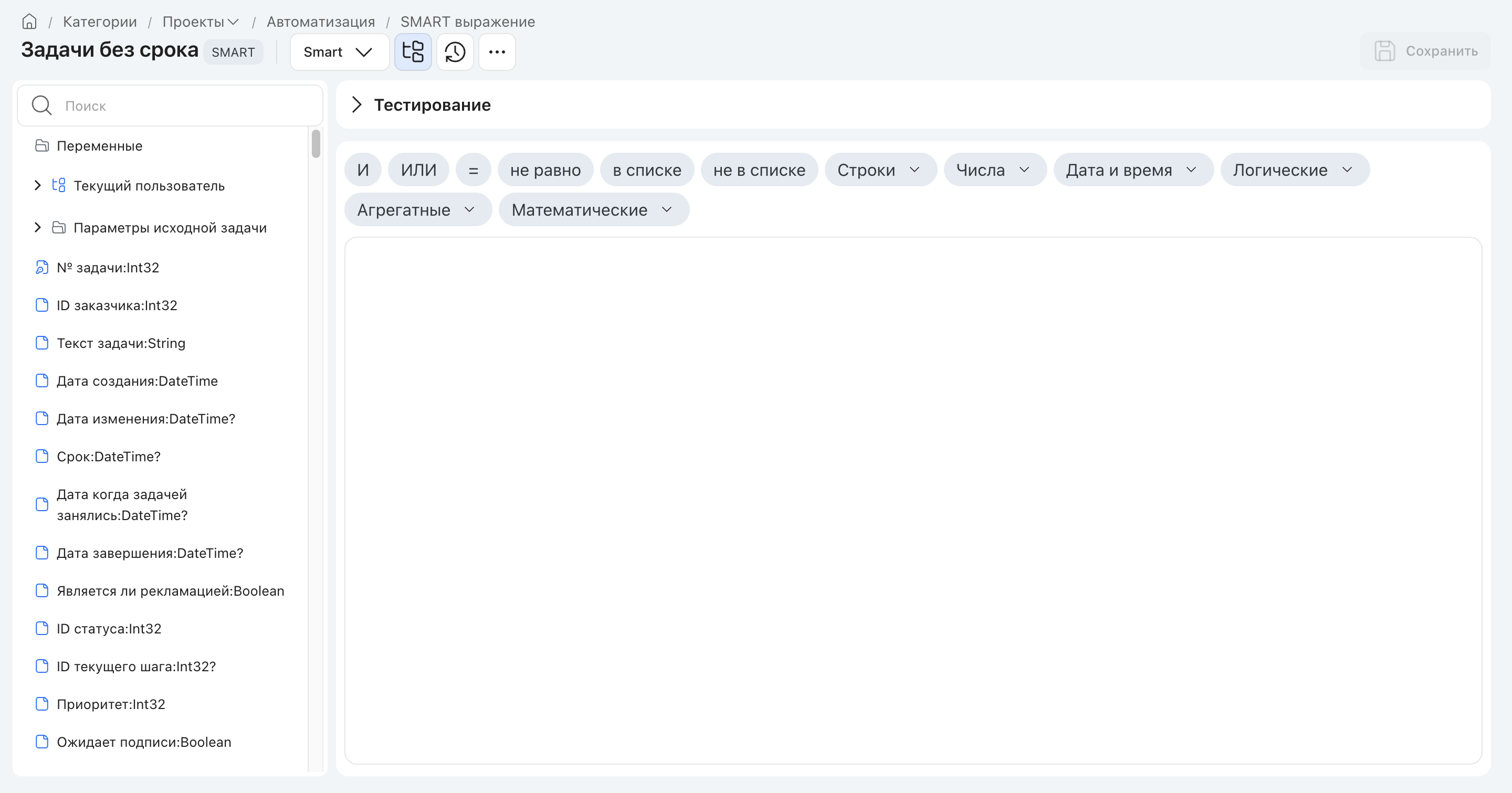The image size is (1512, 793).
Task: Click inside the expression editor area
Action: click(x=913, y=500)
